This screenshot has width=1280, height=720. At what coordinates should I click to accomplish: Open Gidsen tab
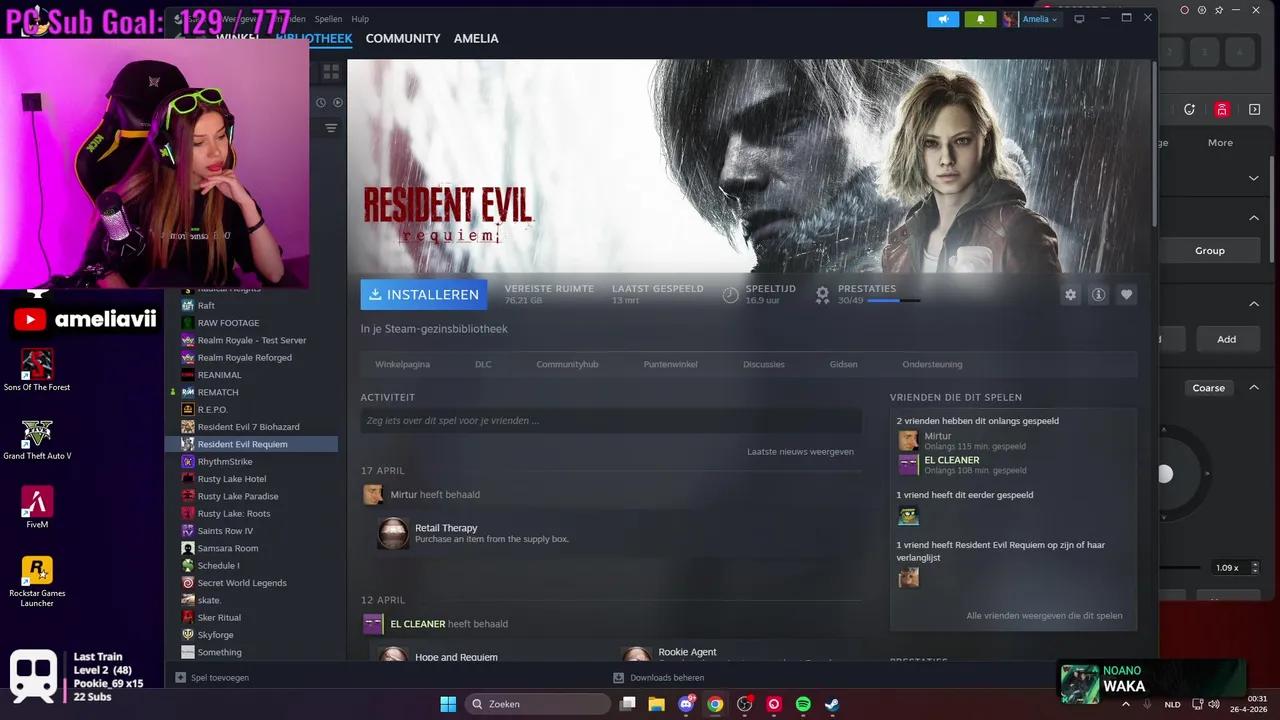tap(843, 364)
